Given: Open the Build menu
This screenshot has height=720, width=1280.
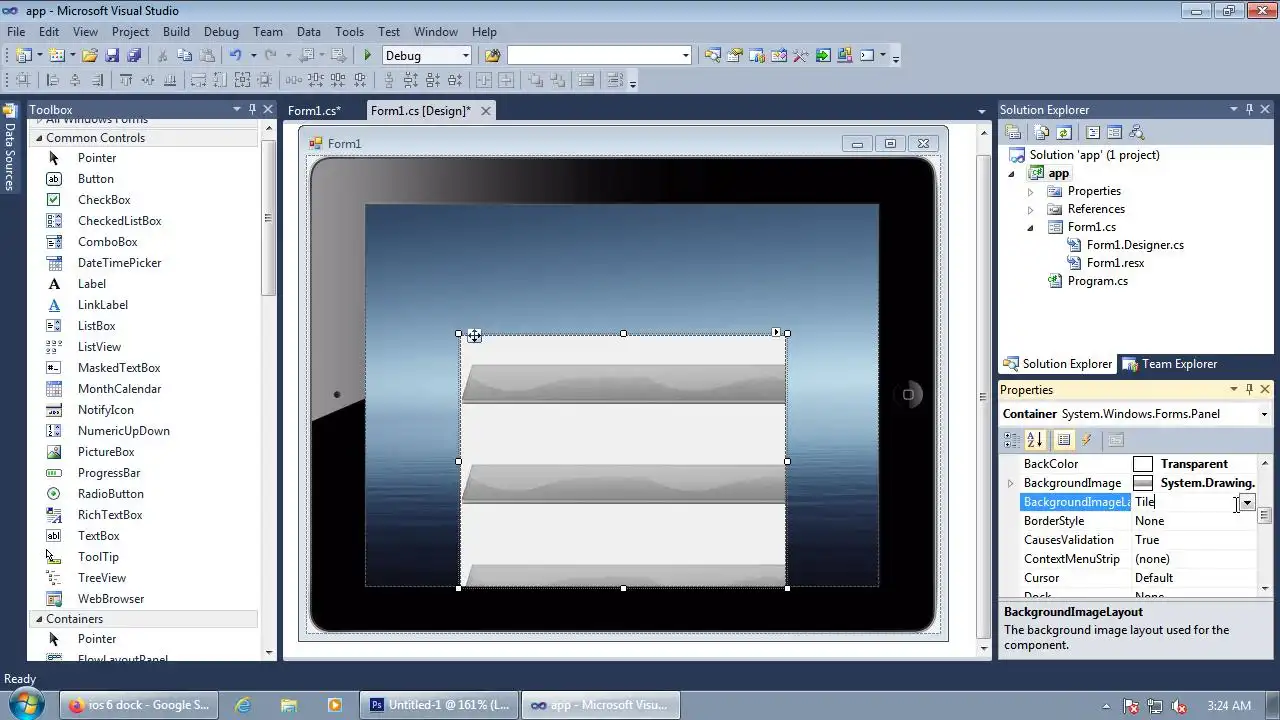Looking at the screenshot, I should [x=176, y=32].
